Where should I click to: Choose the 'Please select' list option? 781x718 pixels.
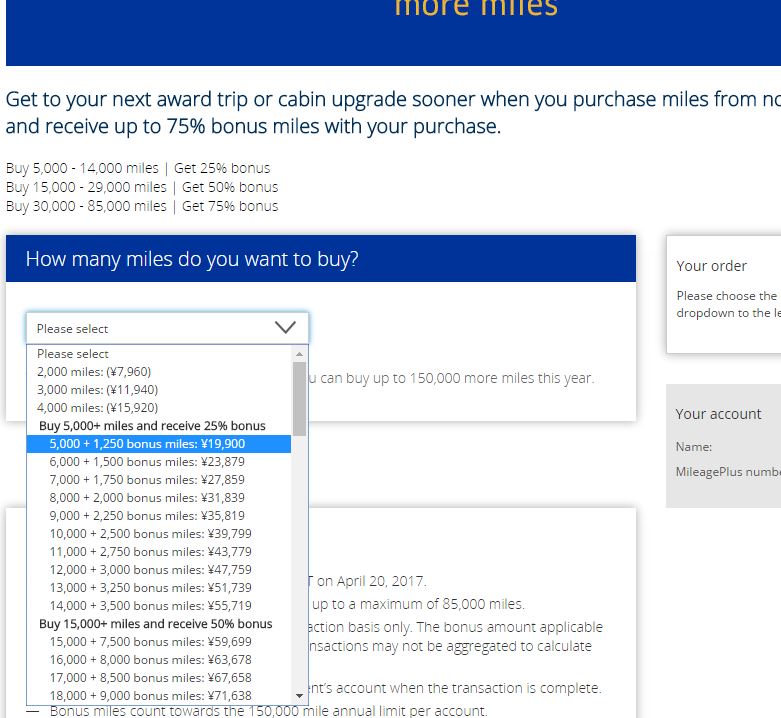[159, 354]
